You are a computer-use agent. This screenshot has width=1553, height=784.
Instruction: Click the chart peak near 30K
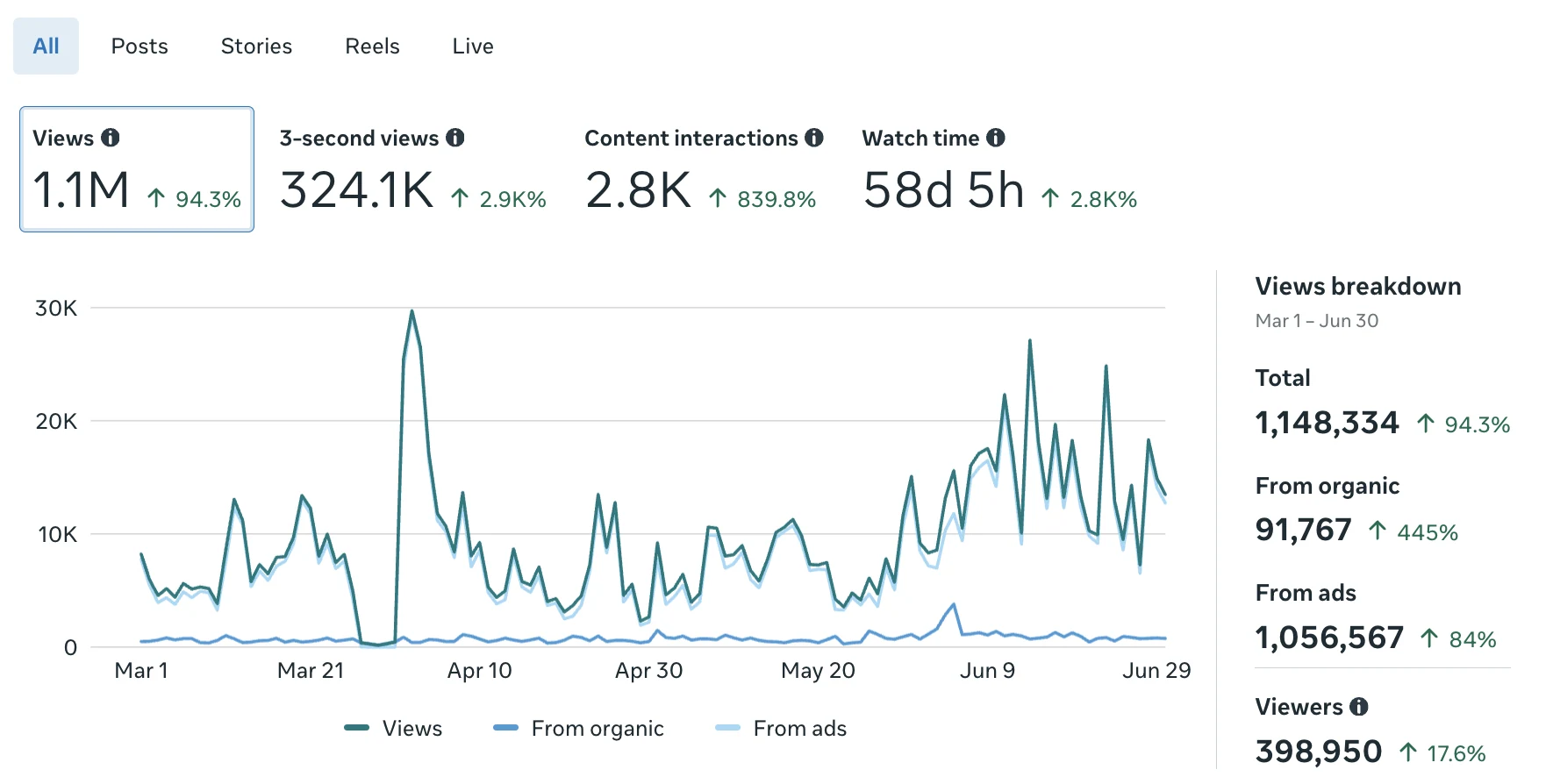(412, 311)
